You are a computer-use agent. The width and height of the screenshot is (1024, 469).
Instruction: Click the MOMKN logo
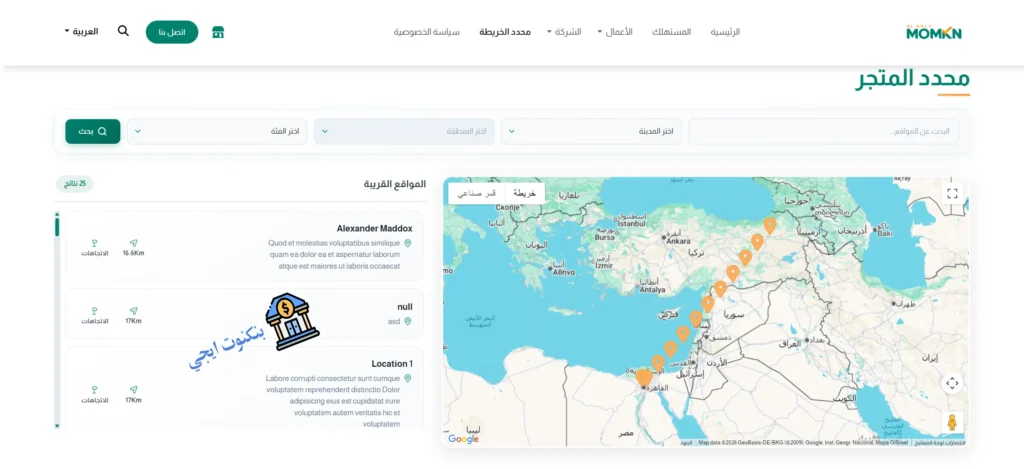(934, 32)
